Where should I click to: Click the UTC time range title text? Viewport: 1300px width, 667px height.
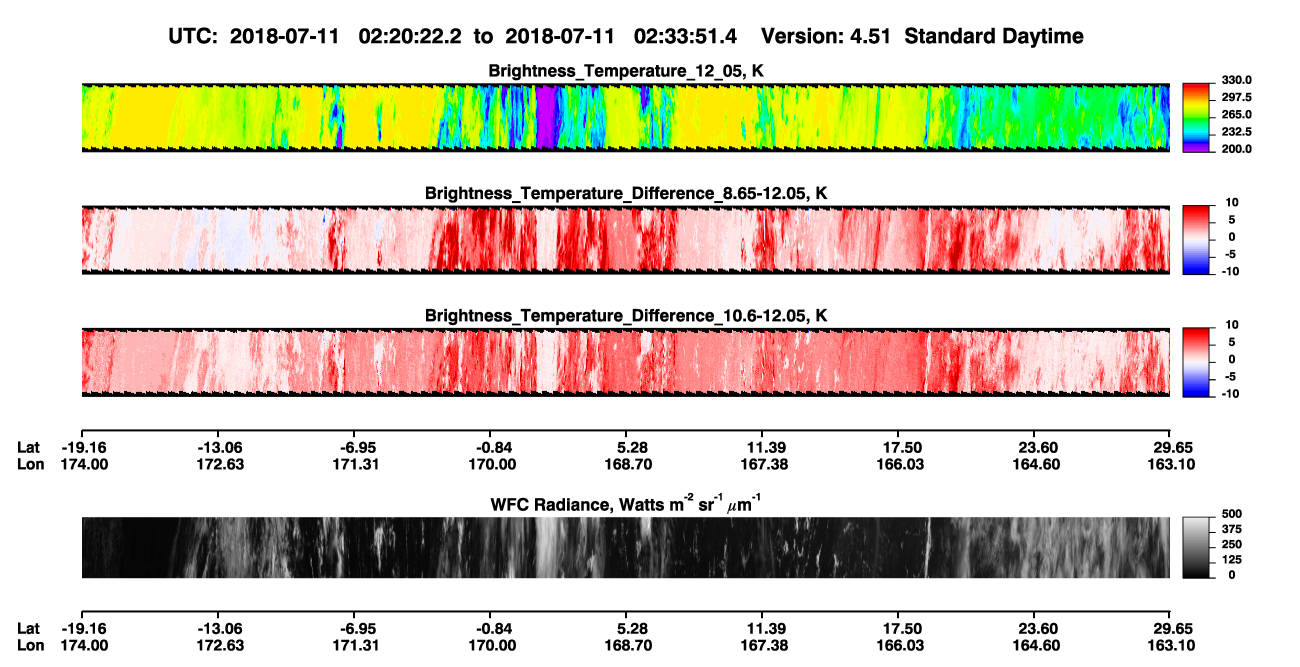coord(626,37)
